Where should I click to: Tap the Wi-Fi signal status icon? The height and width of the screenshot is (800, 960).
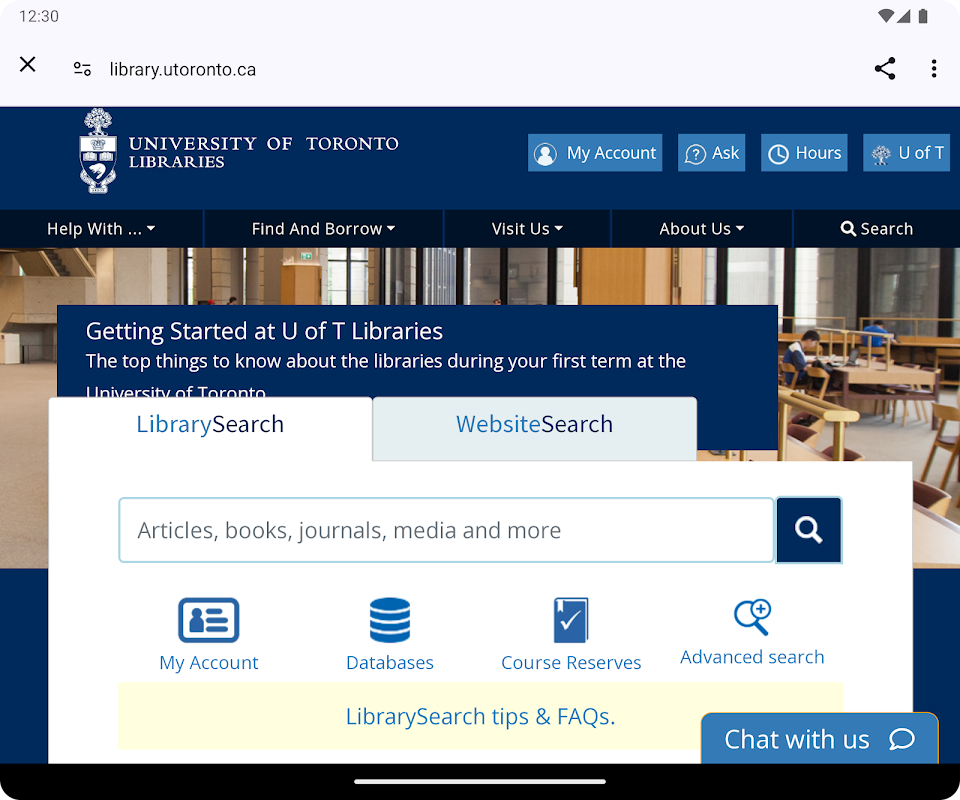click(x=885, y=16)
